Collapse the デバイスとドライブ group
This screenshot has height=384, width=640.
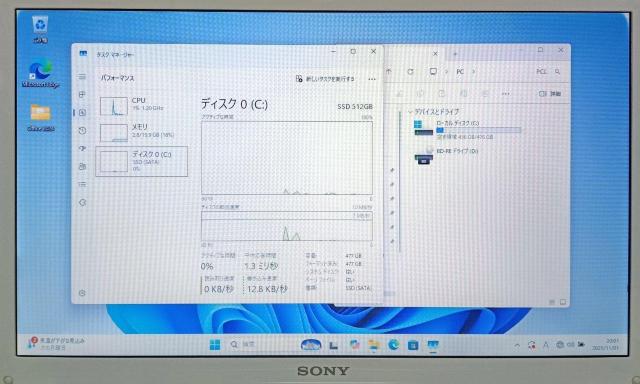tap(410, 111)
